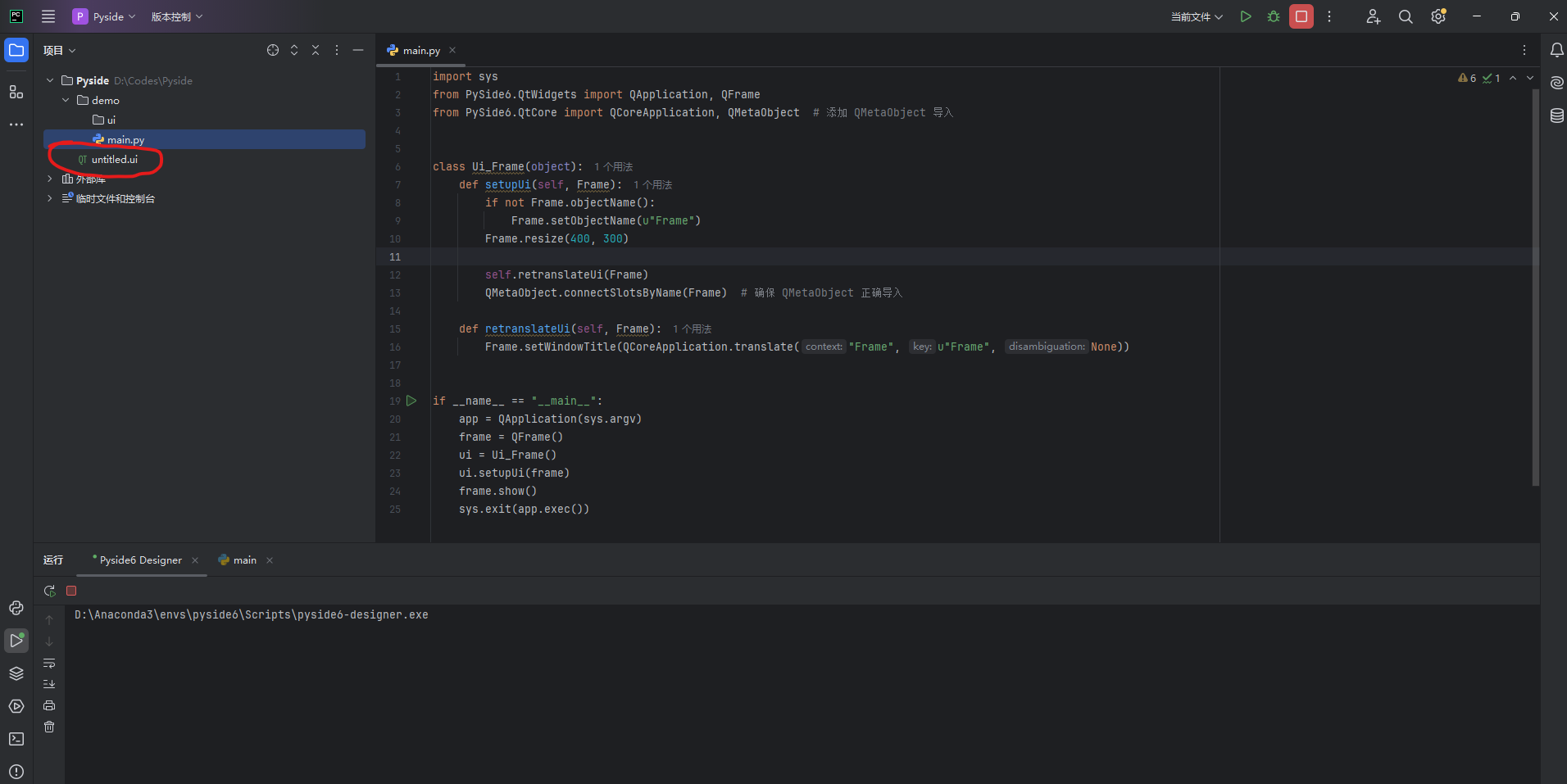Select the ui folder

click(105, 120)
